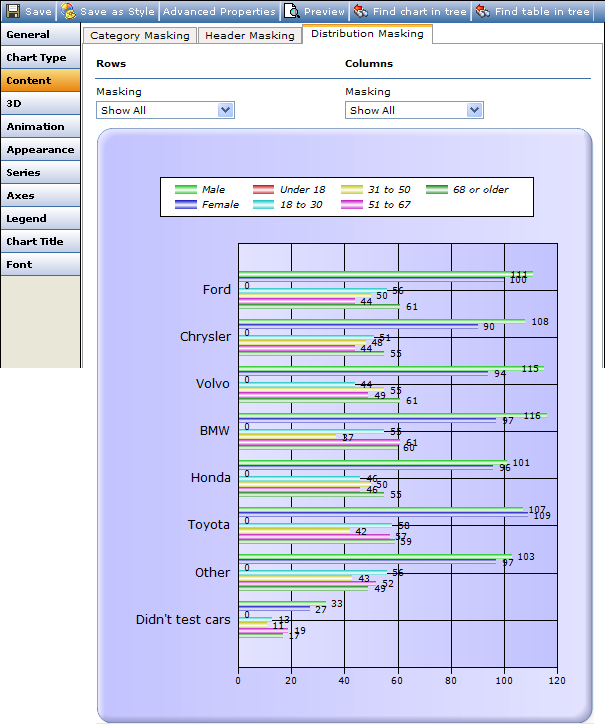Click the 120 axis tick label
605x725 pixels.
[x=557, y=681]
